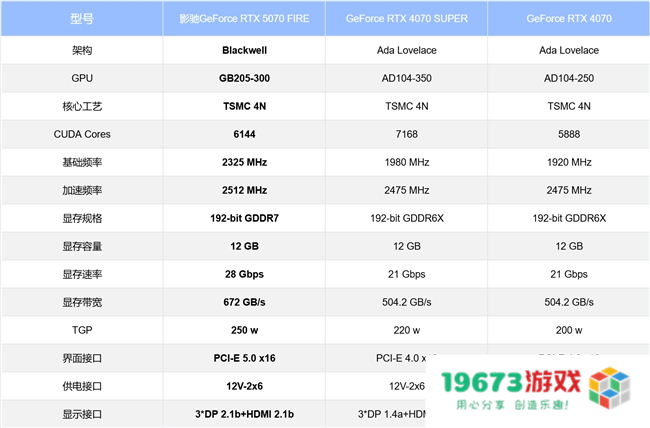
Task: Click the '192-bit GDDR7' cell
Action: (x=244, y=218)
